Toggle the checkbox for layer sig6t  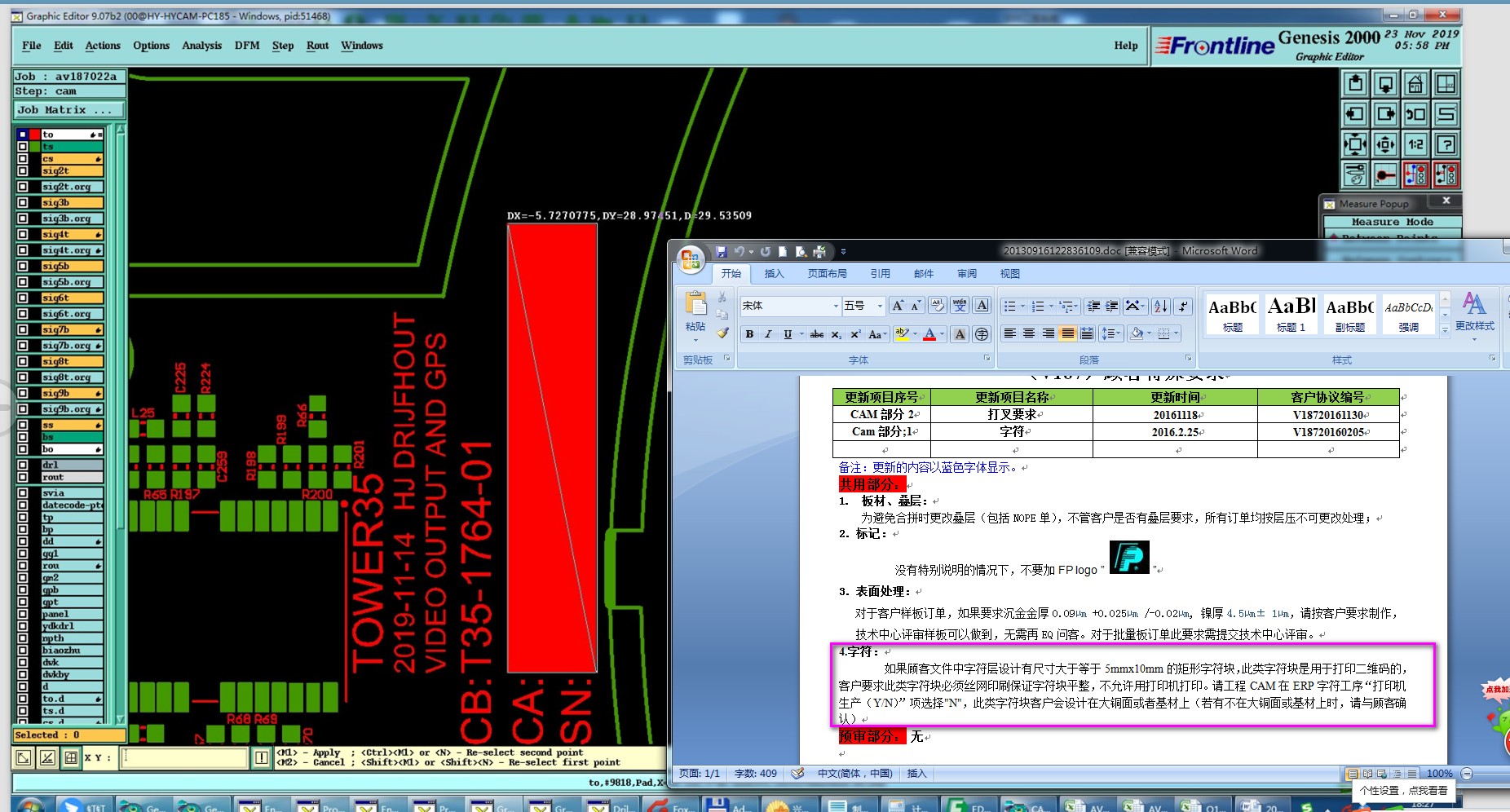[23, 298]
